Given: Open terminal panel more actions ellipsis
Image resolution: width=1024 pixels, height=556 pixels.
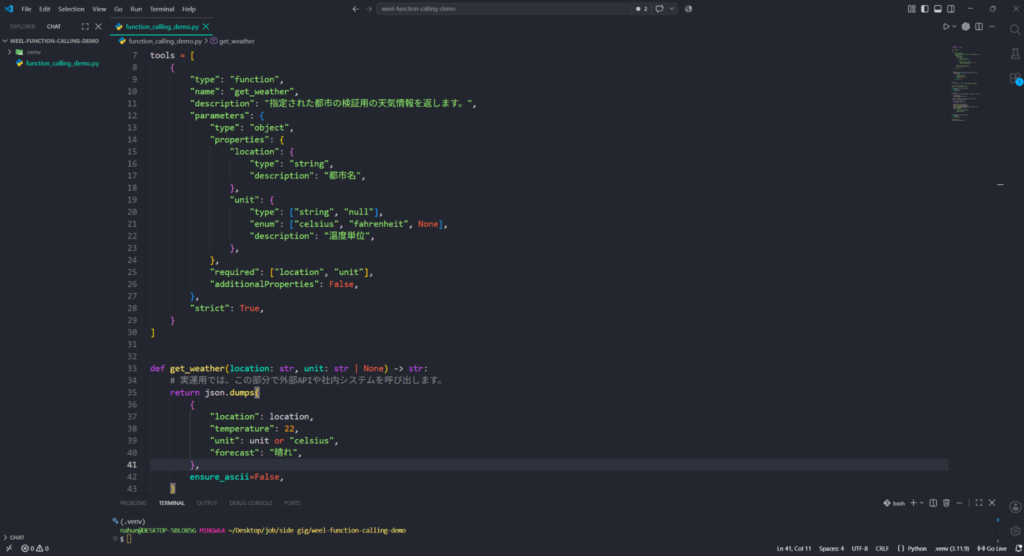Looking at the screenshot, I should click(x=959, y=503).
